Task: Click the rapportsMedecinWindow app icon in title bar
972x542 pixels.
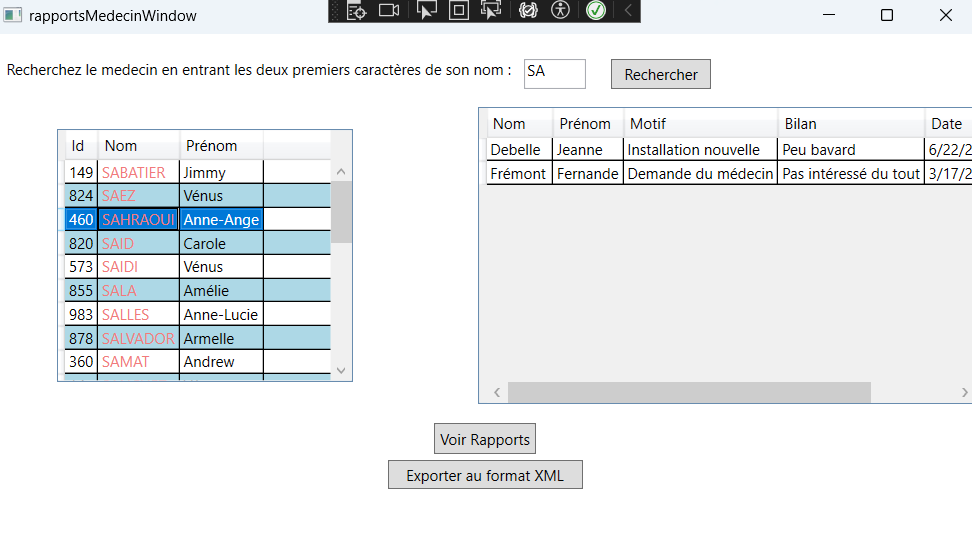Action: coord(12,15)
